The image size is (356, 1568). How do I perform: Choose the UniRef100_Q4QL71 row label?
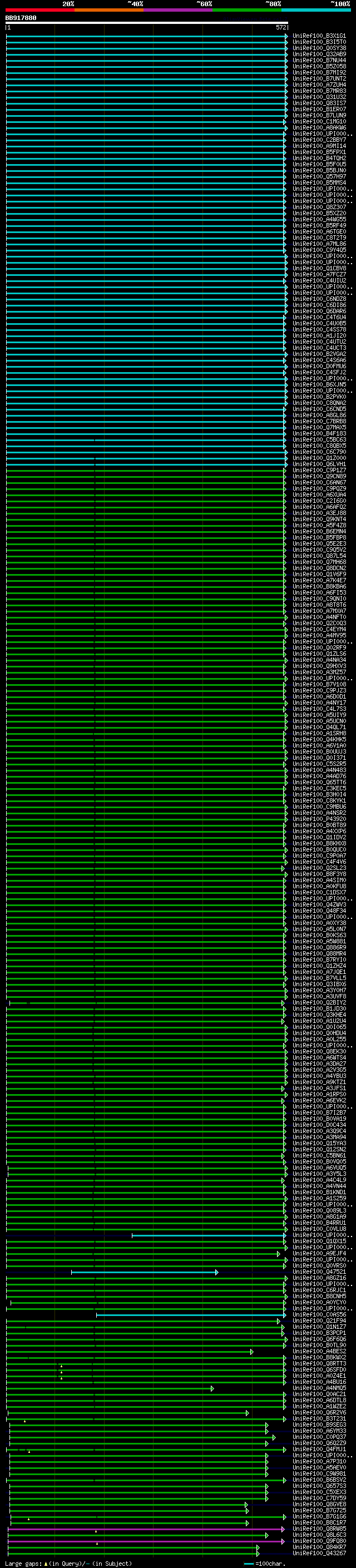point(319,728)
